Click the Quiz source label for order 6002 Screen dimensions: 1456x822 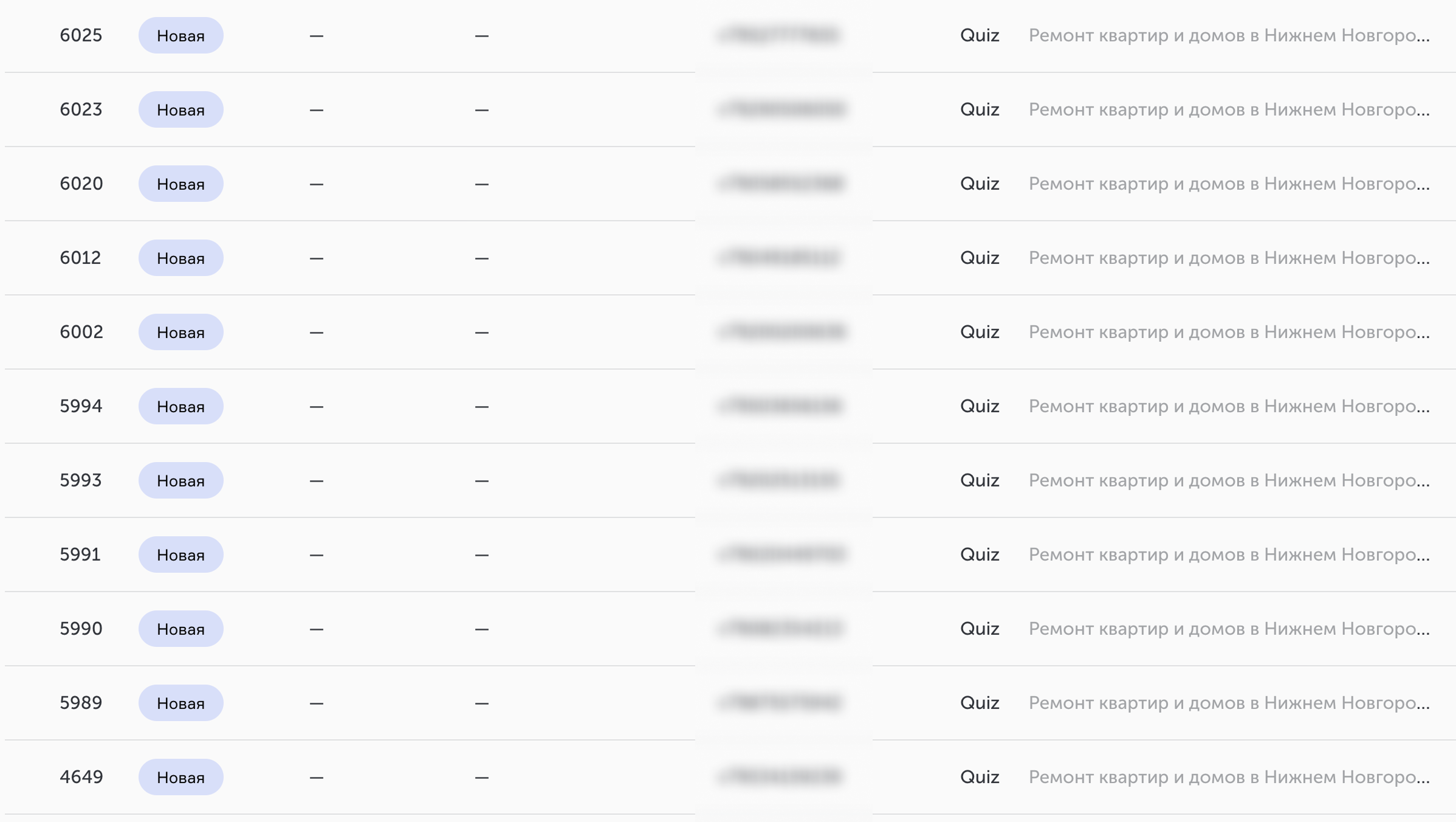point(980,332)
